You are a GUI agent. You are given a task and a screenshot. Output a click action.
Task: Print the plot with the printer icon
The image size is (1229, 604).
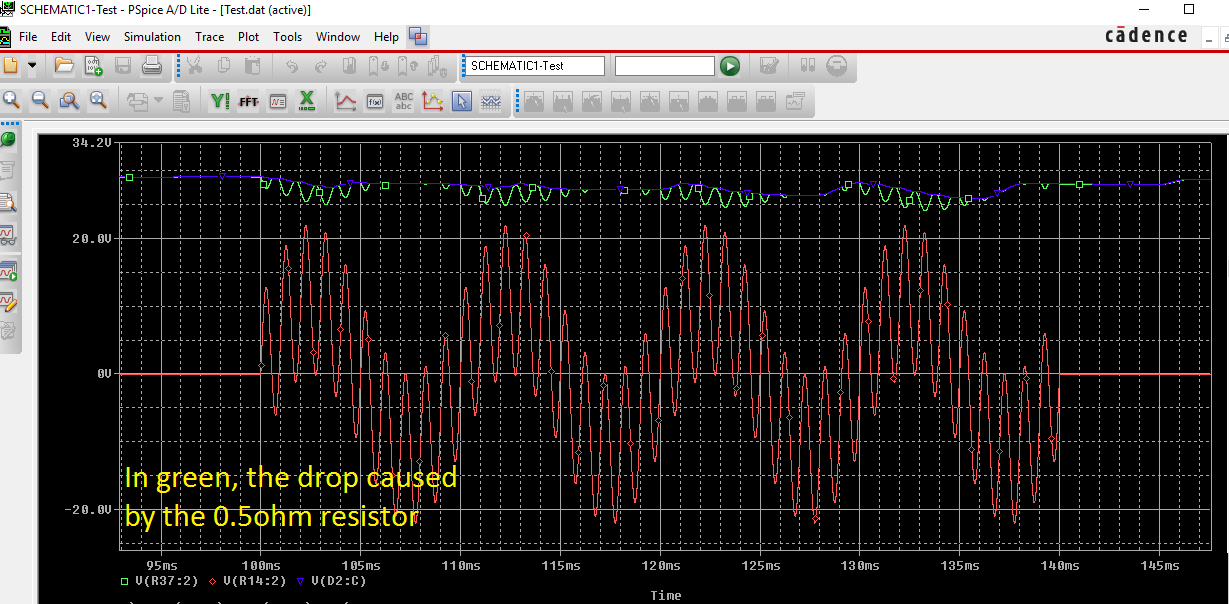(152, 66)
